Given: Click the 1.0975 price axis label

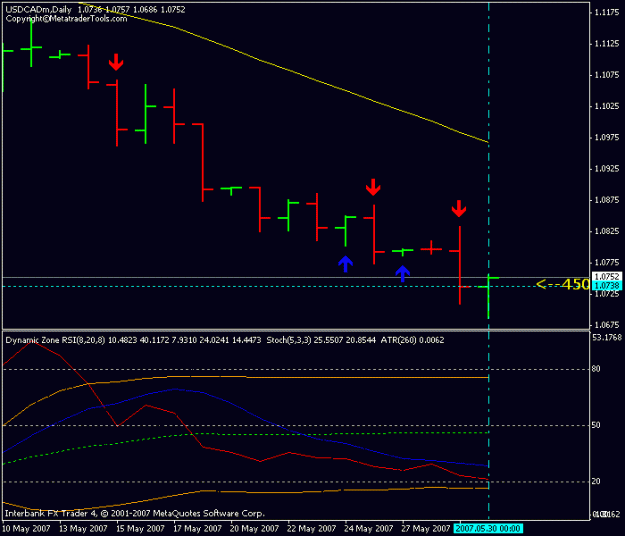Looking at the screenshot, I should (607, 137).
